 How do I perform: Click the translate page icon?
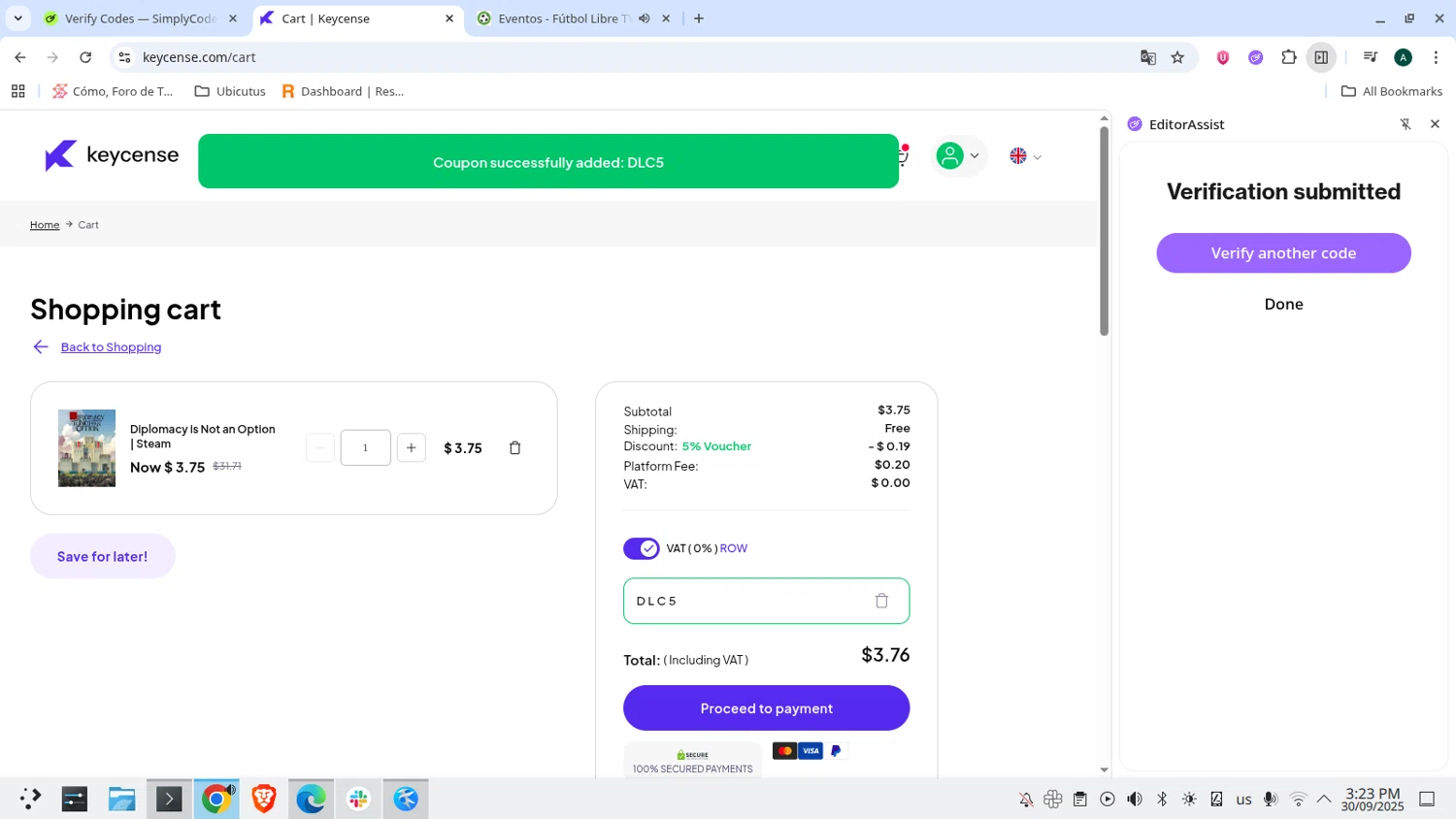pyautogui.click(x=1148, y=57)
